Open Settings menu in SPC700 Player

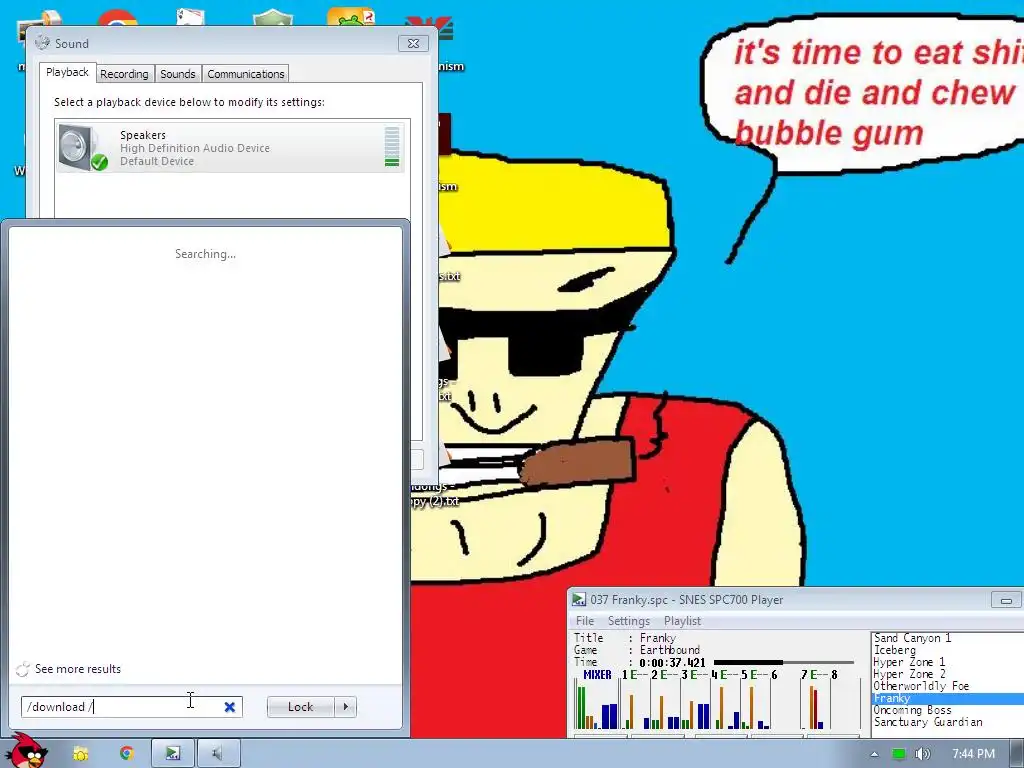(628, 620)
